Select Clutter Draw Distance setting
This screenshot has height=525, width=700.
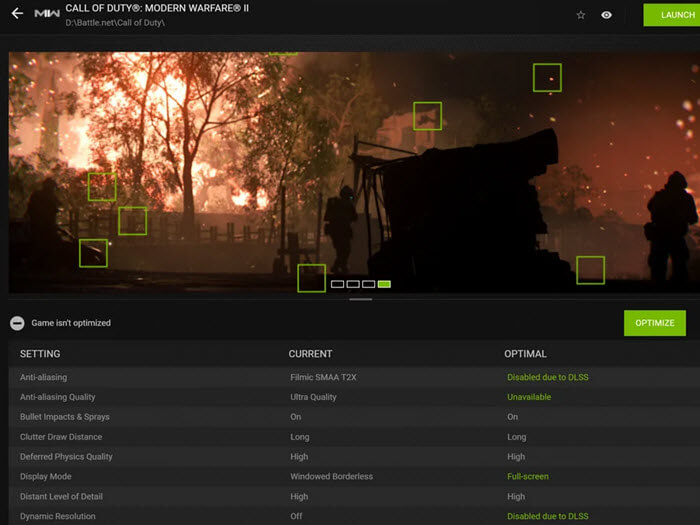pos(354,437)
